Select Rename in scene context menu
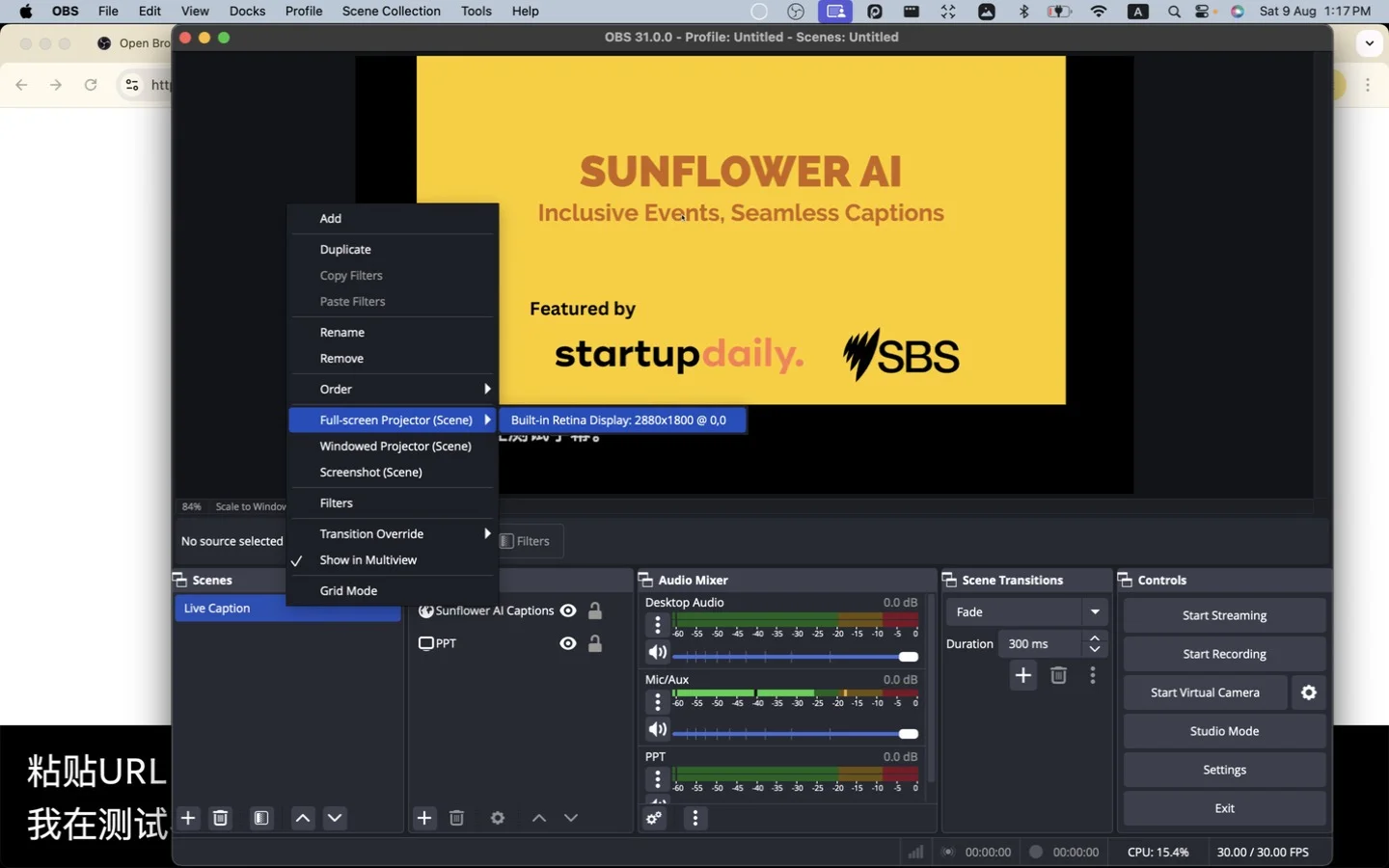The image size is (1389, 868). click(393, 333)
